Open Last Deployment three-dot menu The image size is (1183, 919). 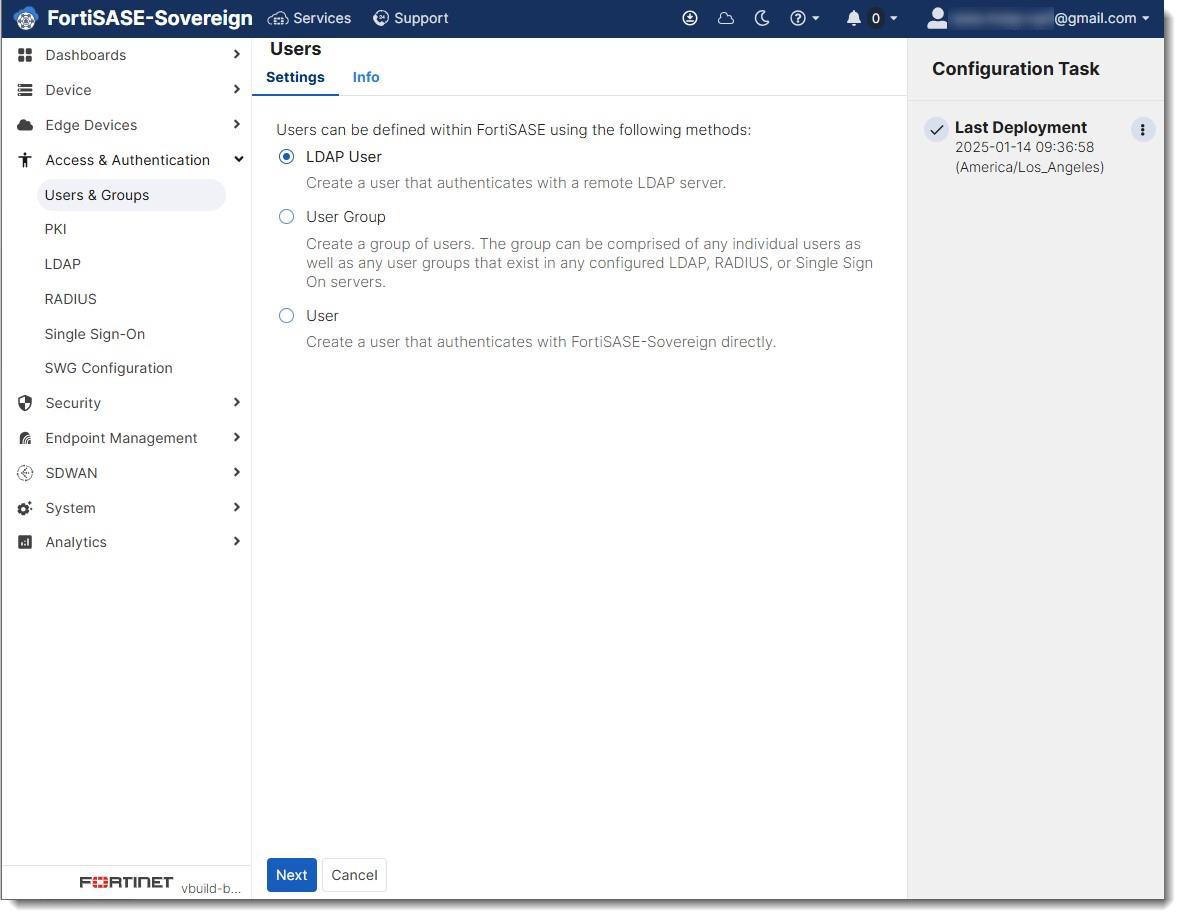pyautogui.click(x=1144, y=131)
